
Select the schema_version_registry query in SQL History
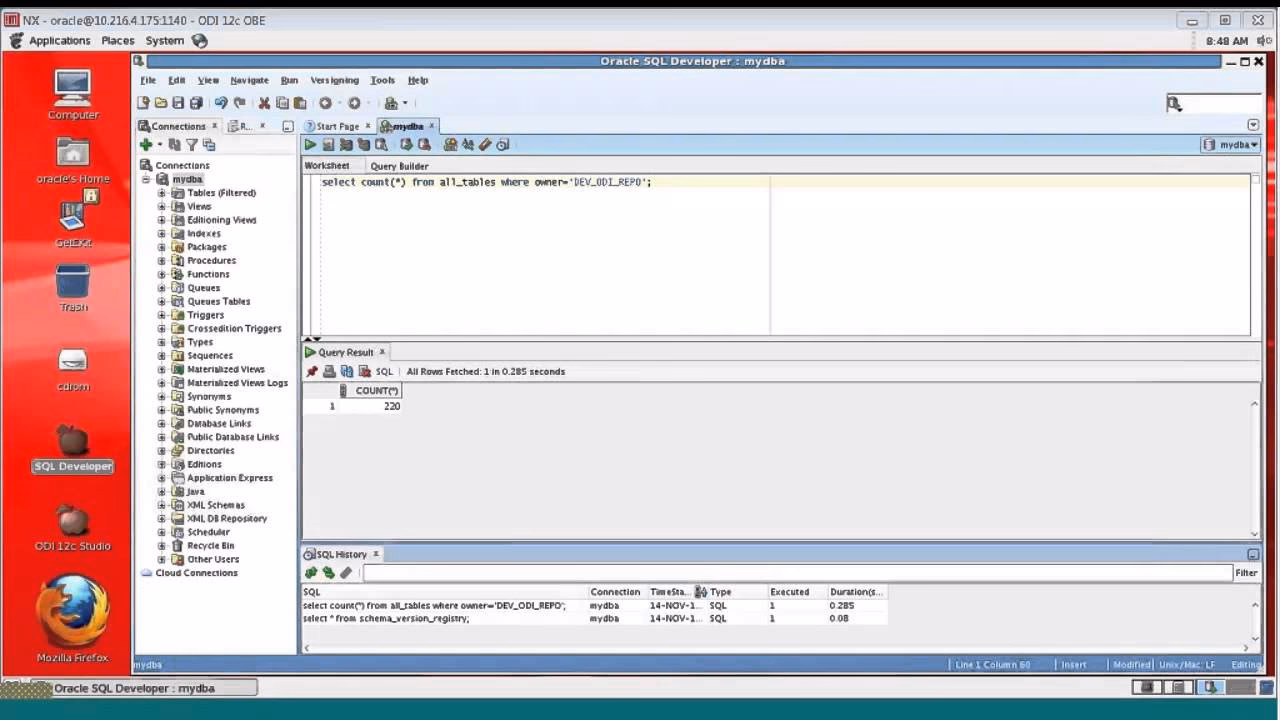pyautogui.click(x=386, y=619)
